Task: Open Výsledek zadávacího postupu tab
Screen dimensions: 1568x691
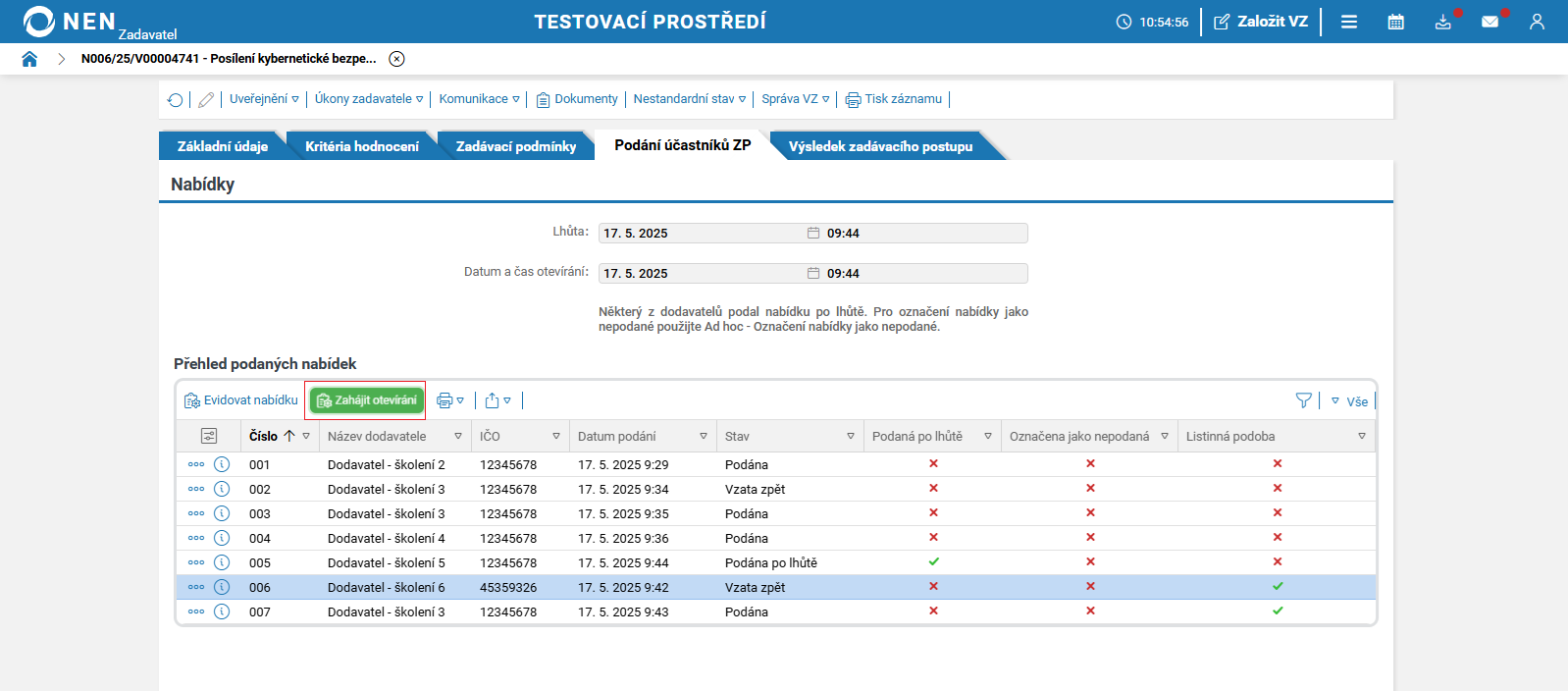Action: tap(880, 146)
